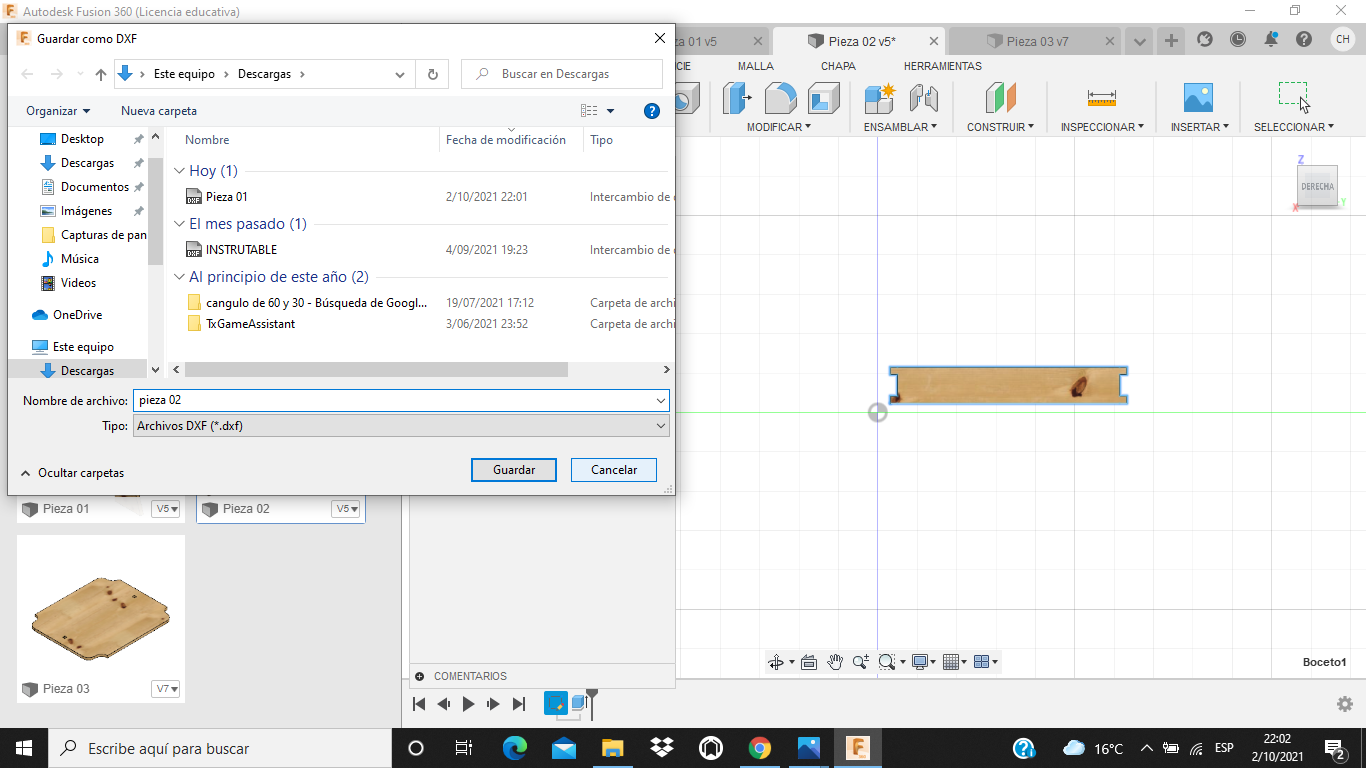
Task: Select the Pan hand icon
Action: (835, 662)
